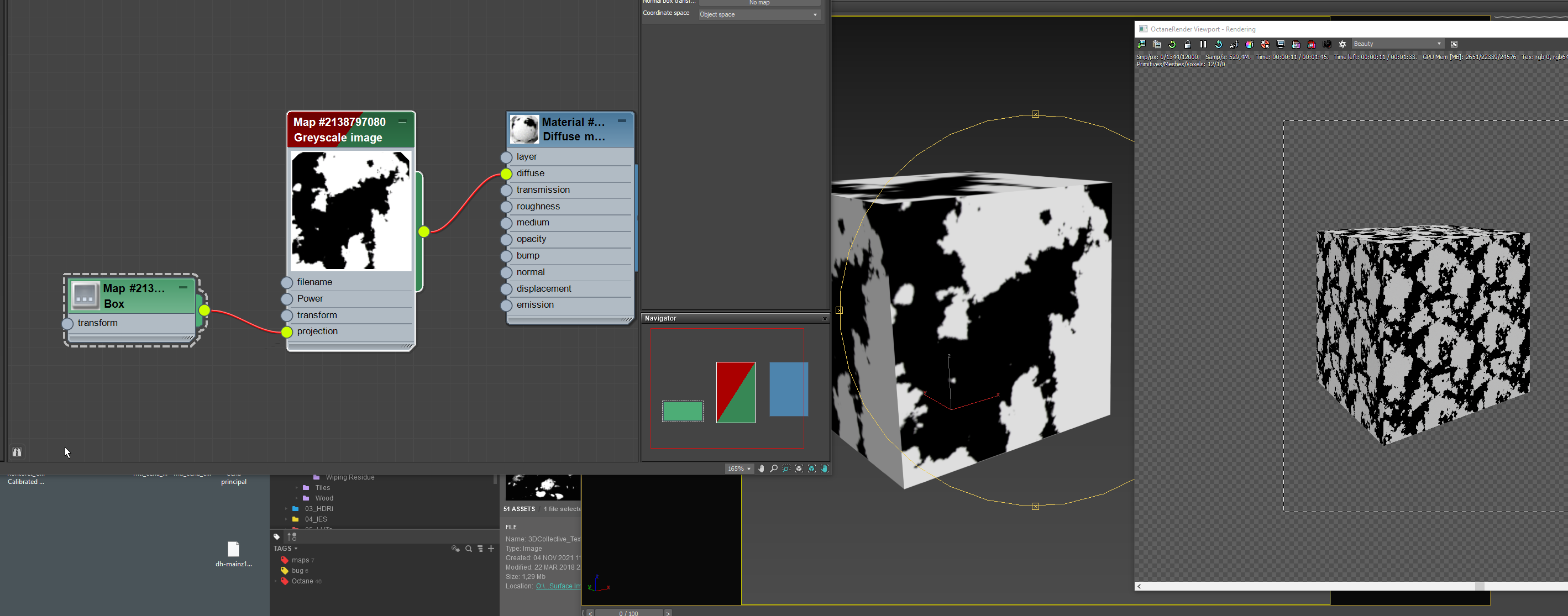Click the green Box node swatch in Navigator
Viewport: 1568px width, 616px height.
(683, 412)
